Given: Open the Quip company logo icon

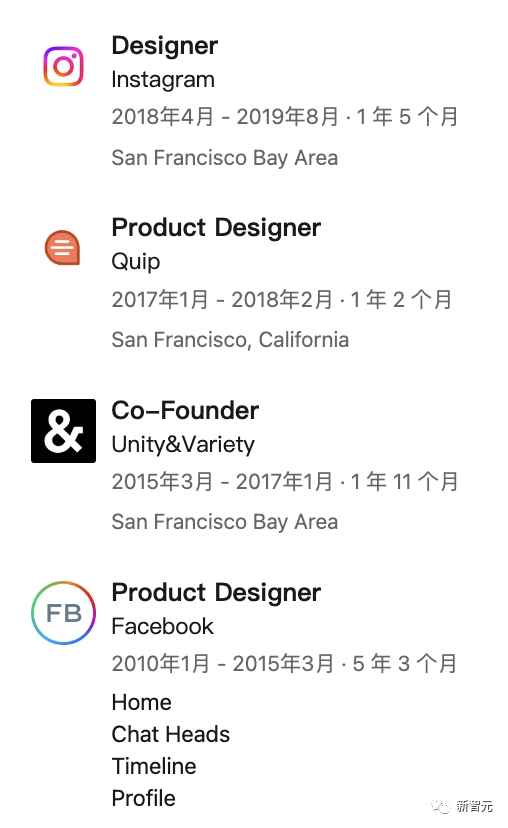Looking at the screenshot, I should [x=62, y=248].
